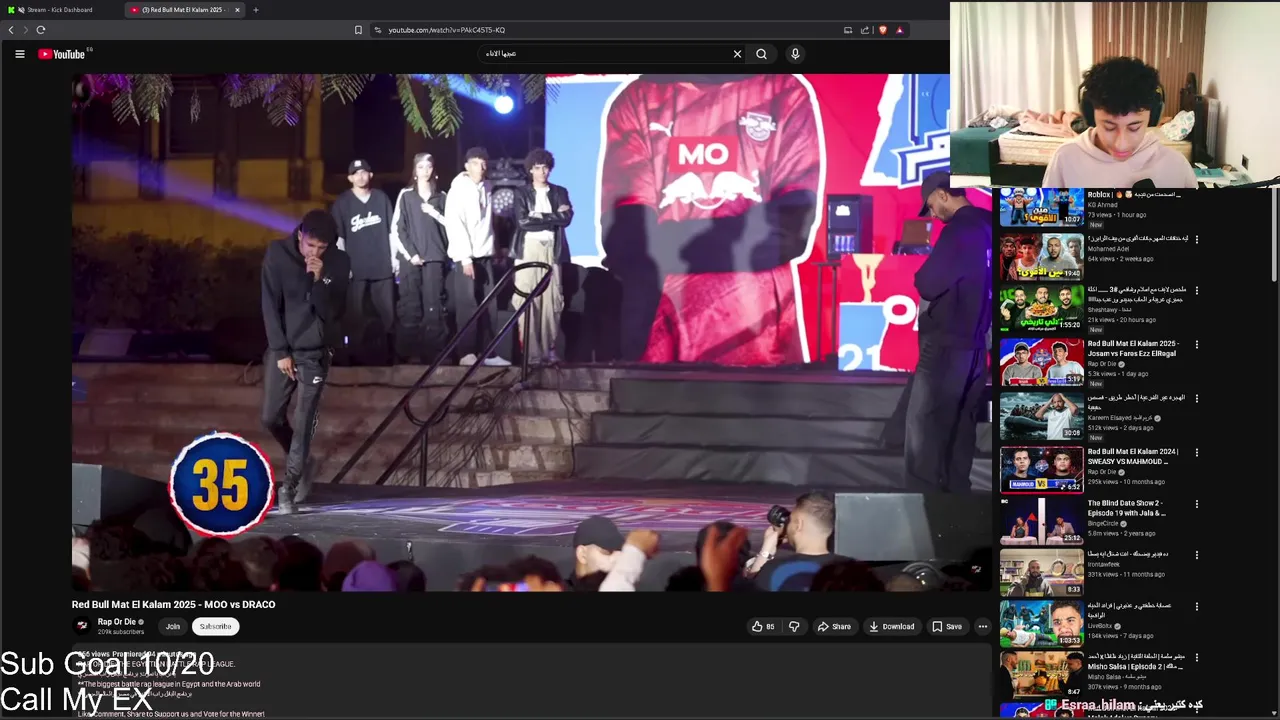Open the Brave Shields lion icon
The image size is (1280, 720).
tap(882, 30)
